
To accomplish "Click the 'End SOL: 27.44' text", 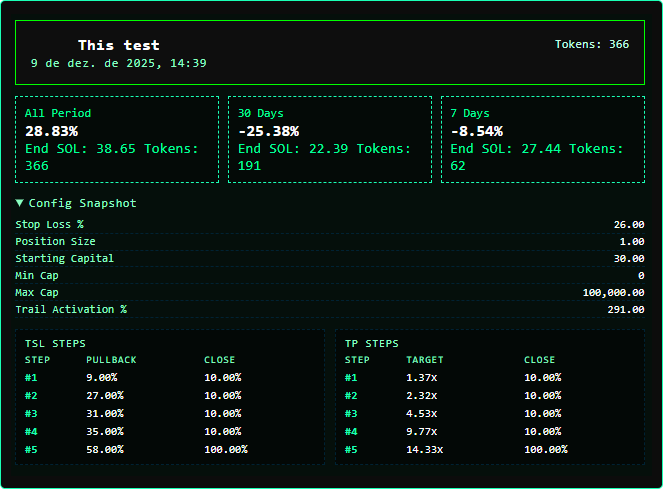I will coord(506,148).
